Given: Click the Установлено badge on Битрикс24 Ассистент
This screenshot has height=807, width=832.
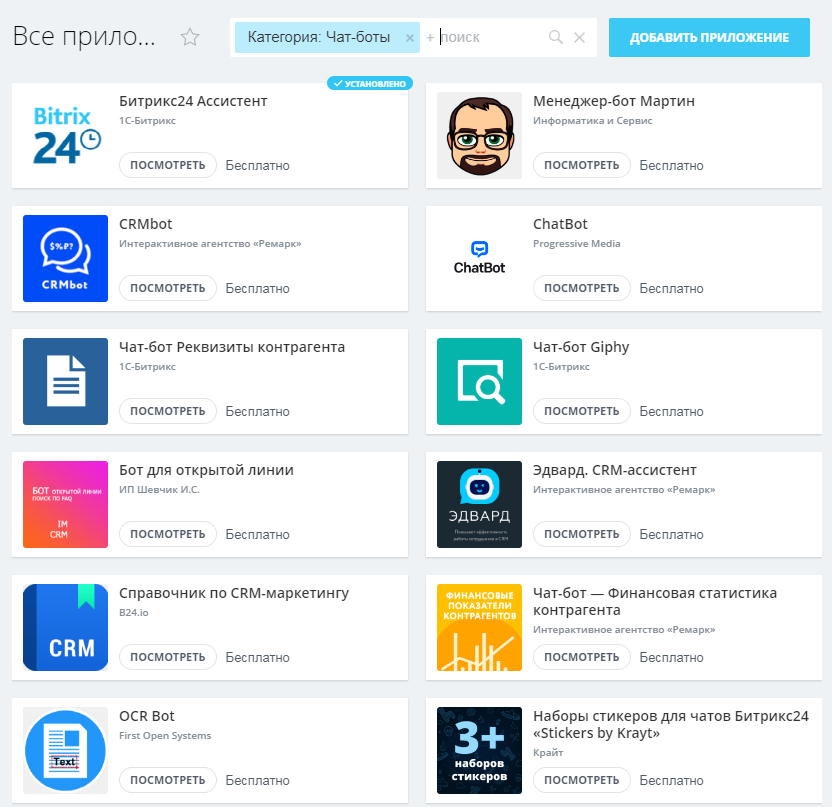Looking at the screenshot, I should [x=370, y=83].
